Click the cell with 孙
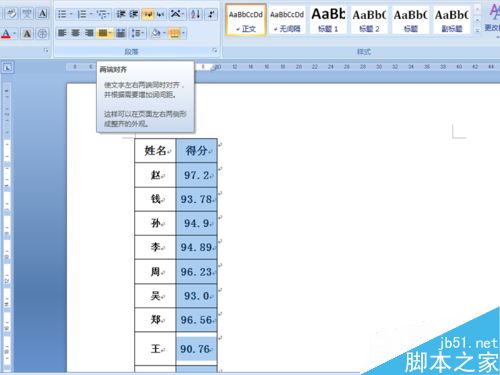This screenshot has height=375, width=500. (x=155, y=223)
